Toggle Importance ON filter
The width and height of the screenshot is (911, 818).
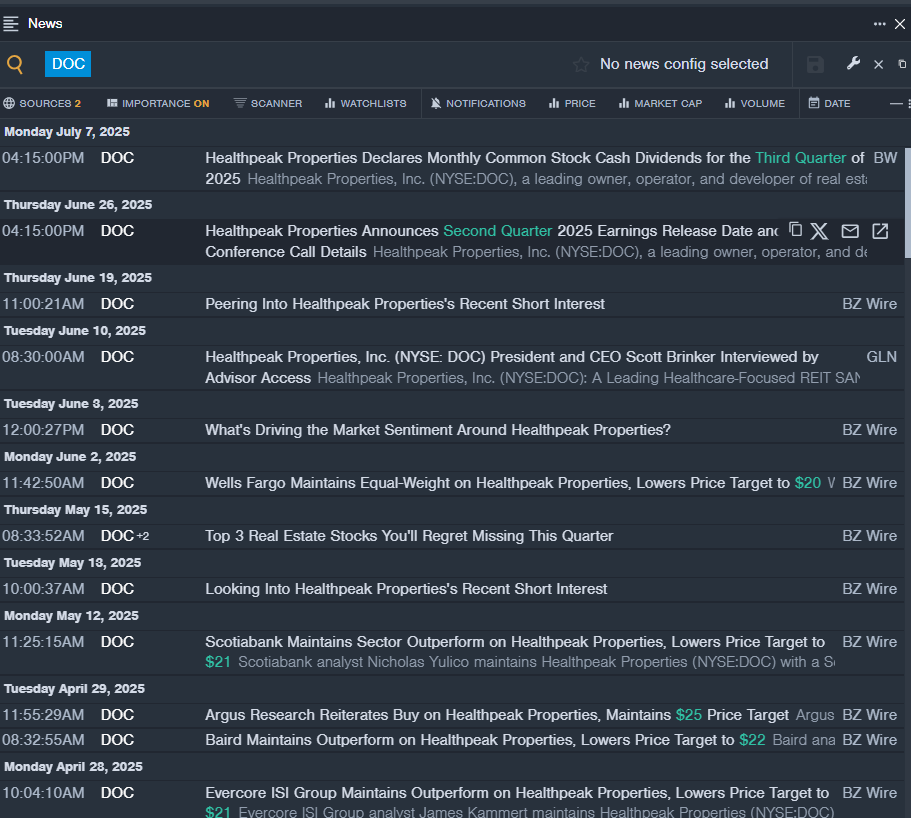pyautogui.click(x=158, y=103)
